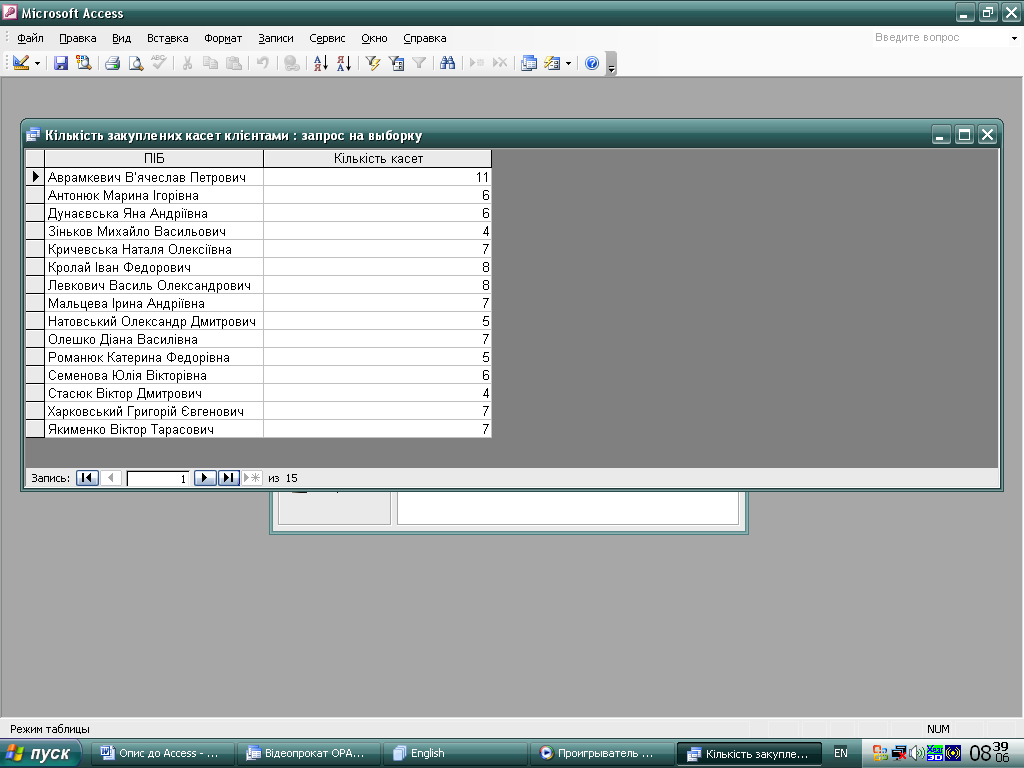Click the Copy icon
The height and width of the screenshot is (768, 1024).
210,63
